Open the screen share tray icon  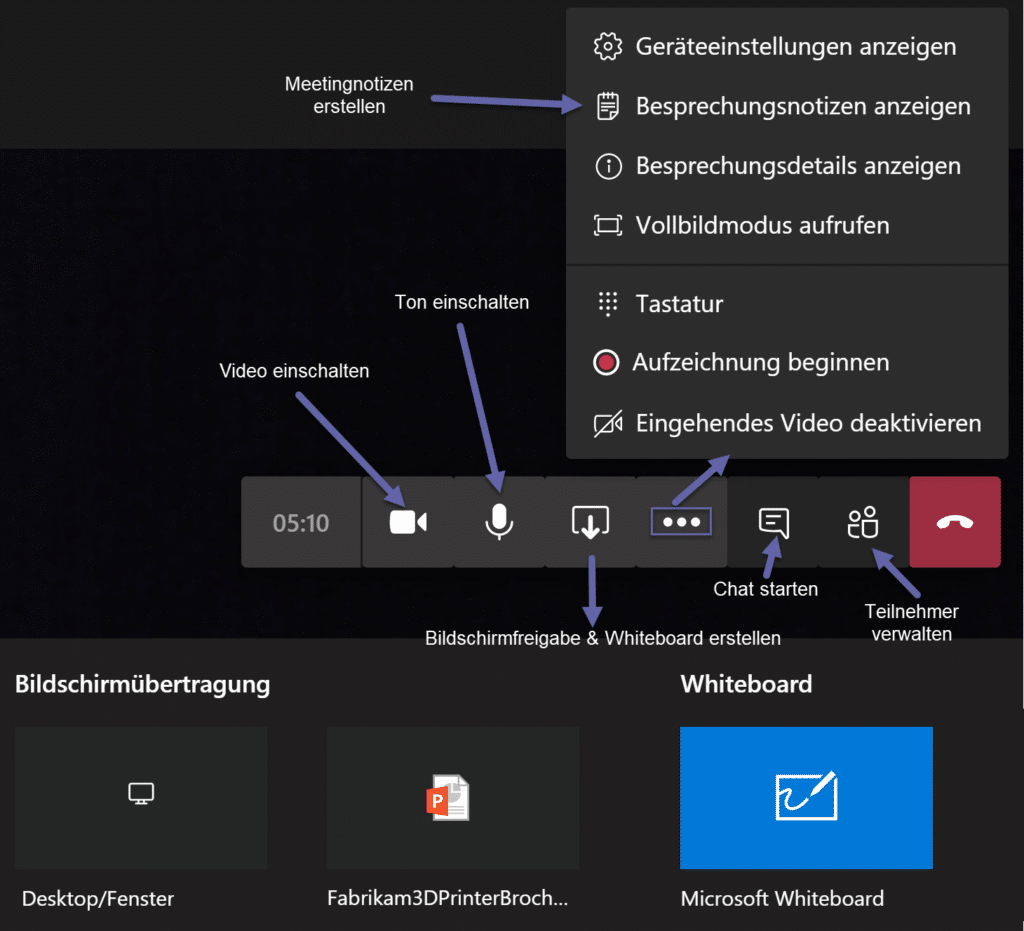590,522
